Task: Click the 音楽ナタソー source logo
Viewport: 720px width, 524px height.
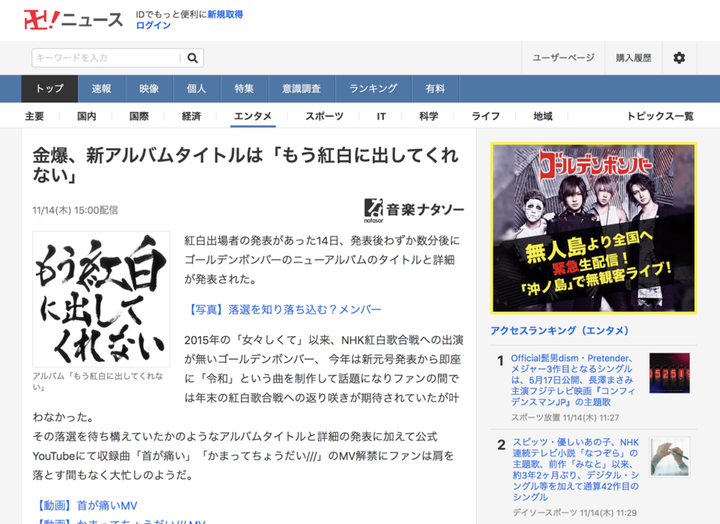Action: pos(414,210)
